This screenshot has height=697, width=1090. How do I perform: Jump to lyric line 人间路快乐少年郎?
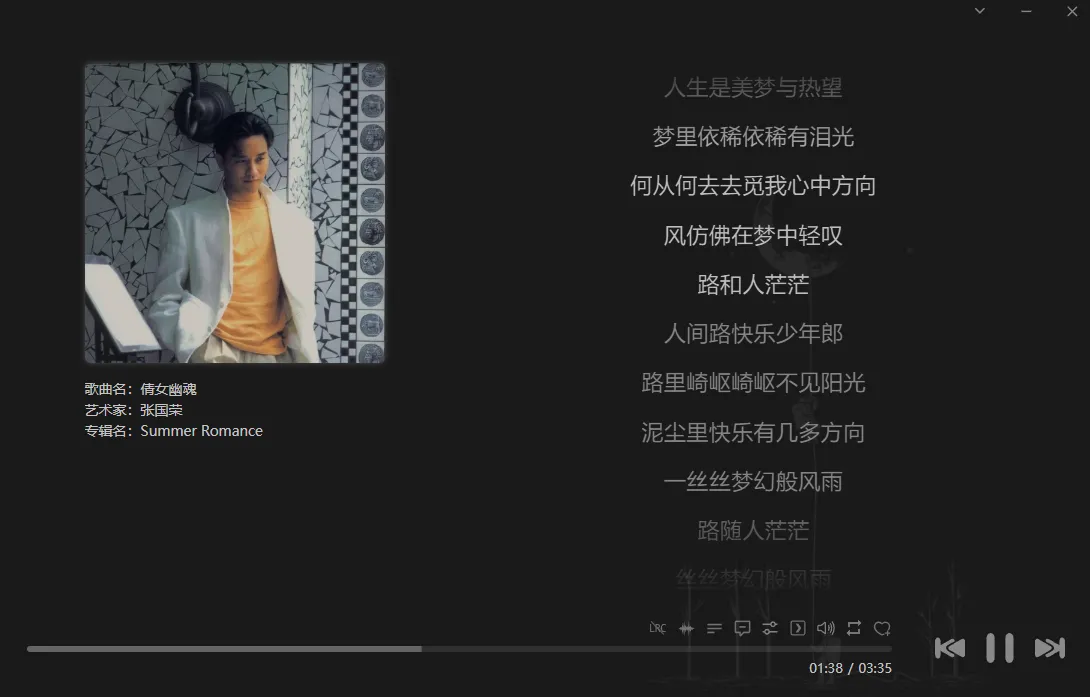(755, 333)
